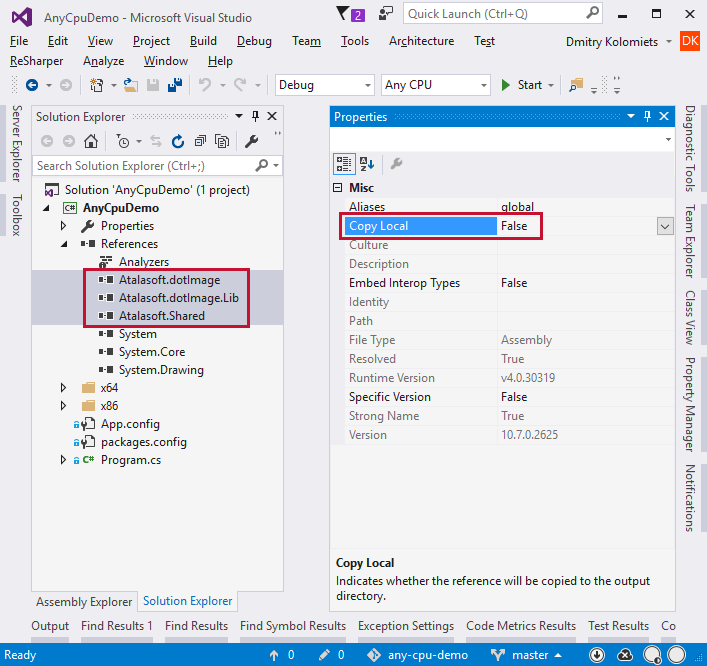Click the New Project toolbar icon
The height and width of the screenshot is (666, 707).
tap(96, 85)
